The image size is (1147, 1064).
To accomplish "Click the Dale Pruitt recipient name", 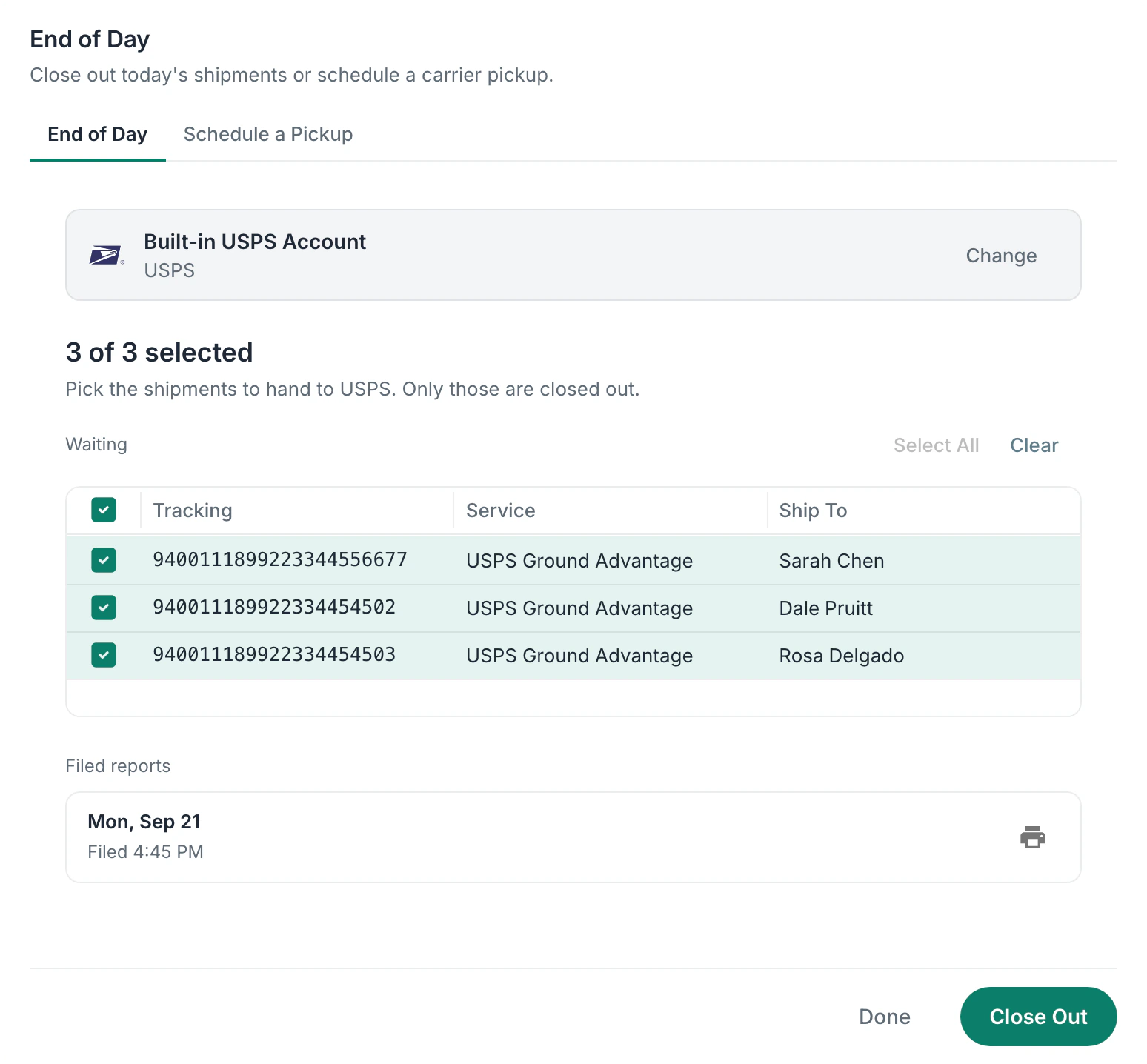I will (x=825, y=608).
